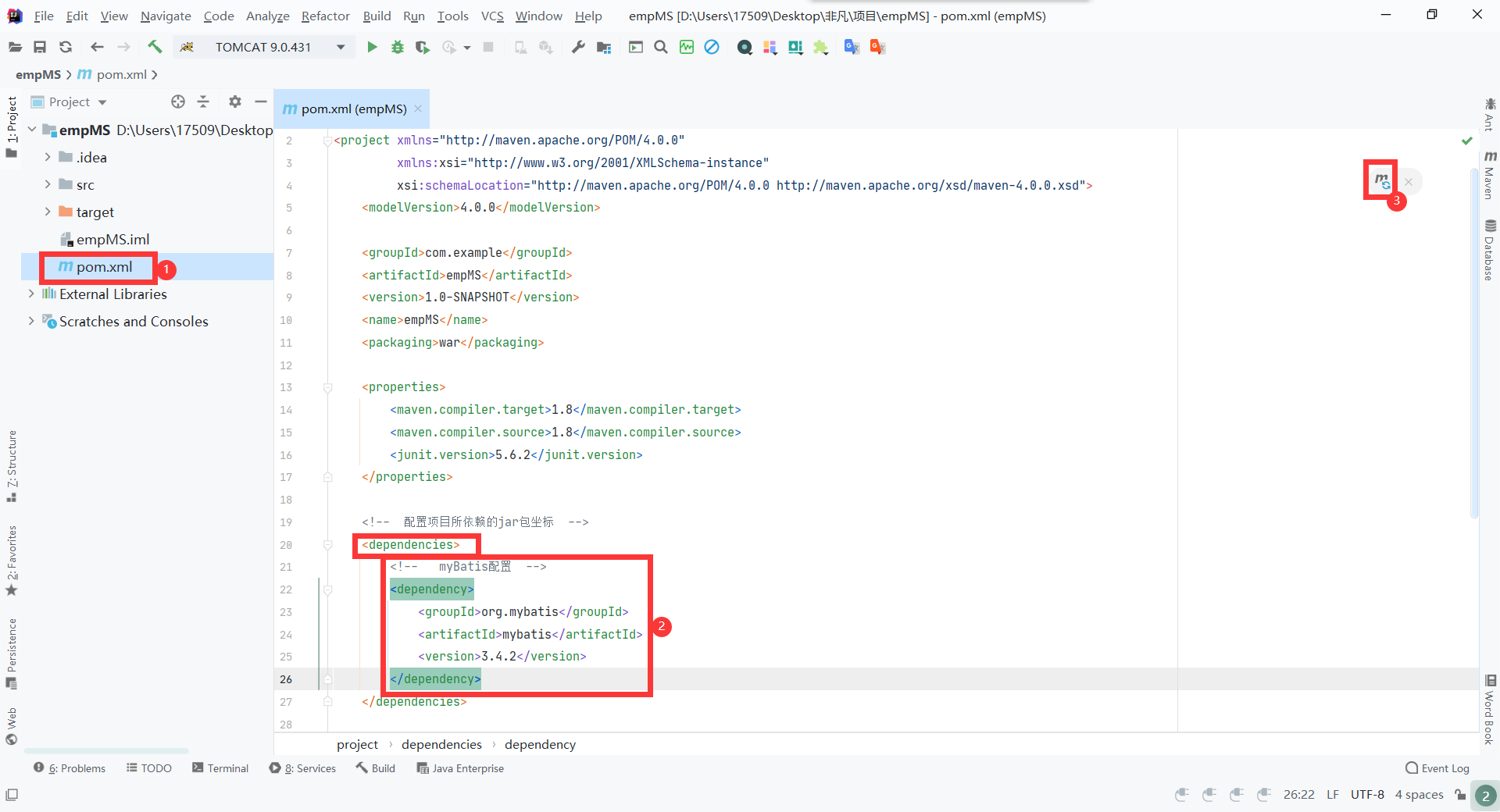This screenshot has width=1500, height=812.
Task: Open Search Everywhere magnifier icon
Action: [x=661, y=47]
